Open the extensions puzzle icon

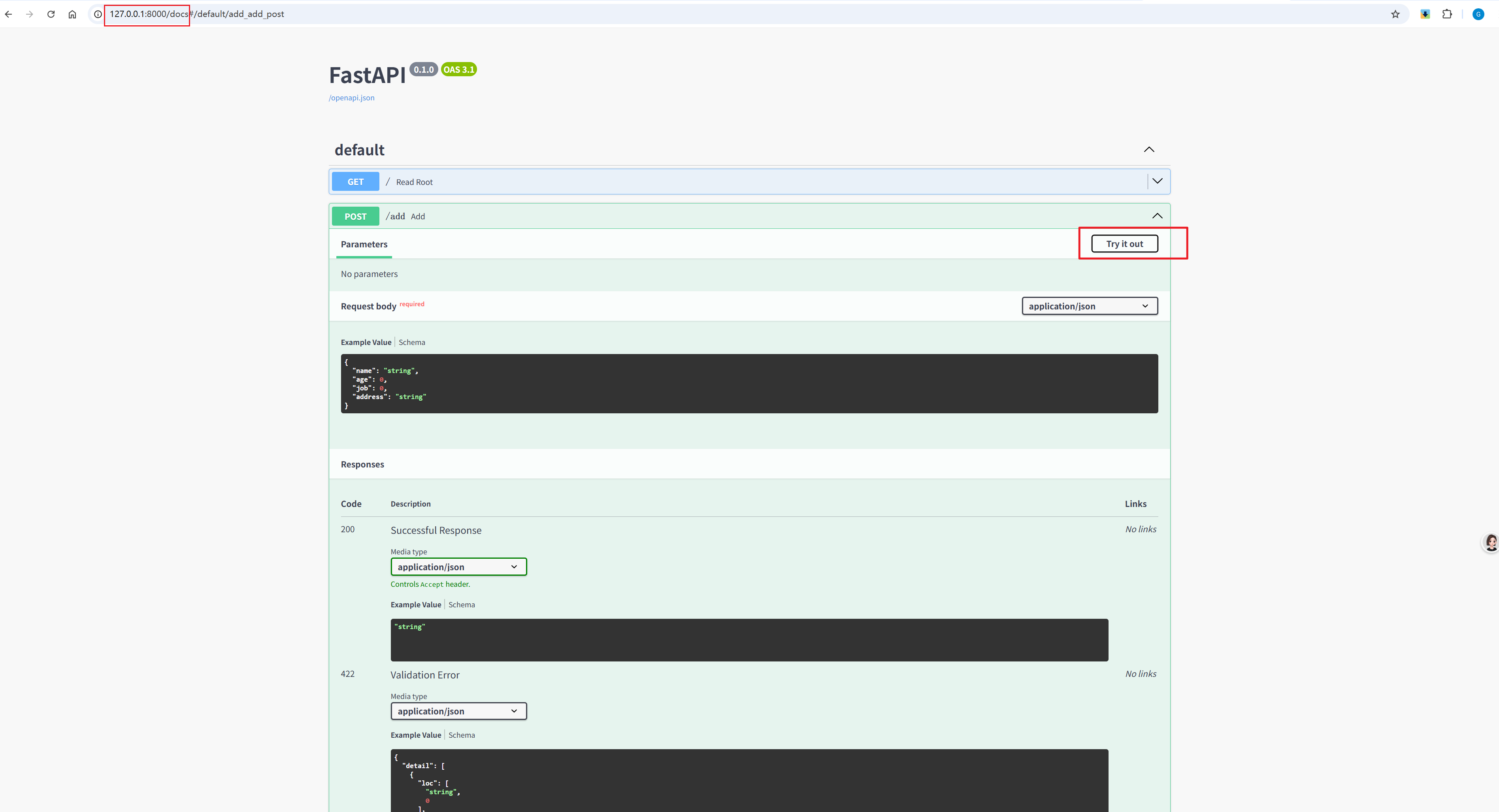click(1446, 14)
